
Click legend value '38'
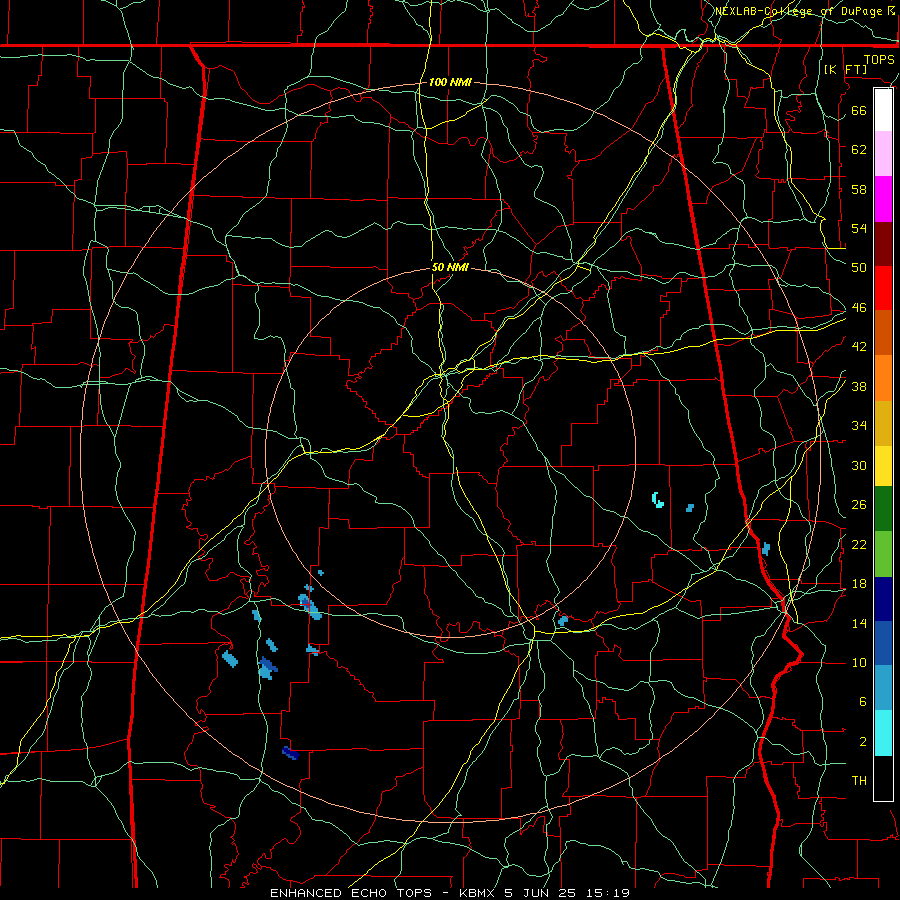click(859, 386)
